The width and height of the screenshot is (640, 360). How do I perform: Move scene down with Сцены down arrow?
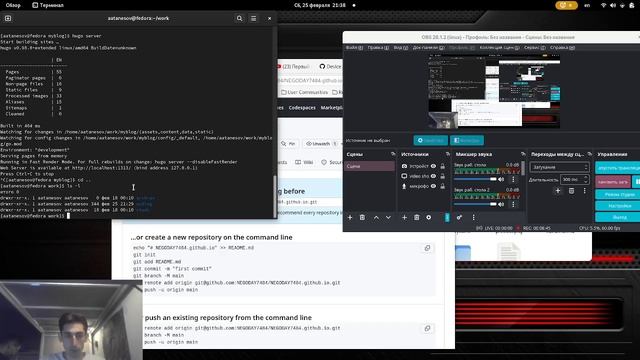click(x=388, y=218)
